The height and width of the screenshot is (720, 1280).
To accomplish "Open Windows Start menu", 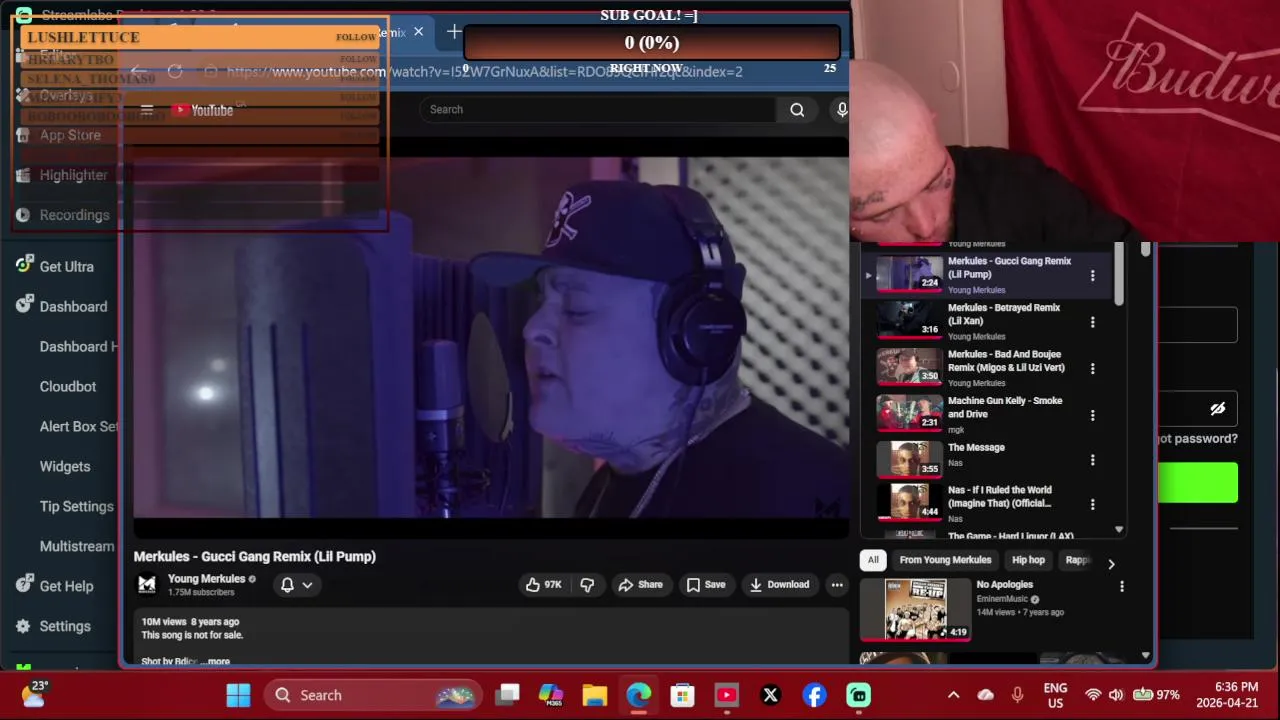I will (238, 695).
